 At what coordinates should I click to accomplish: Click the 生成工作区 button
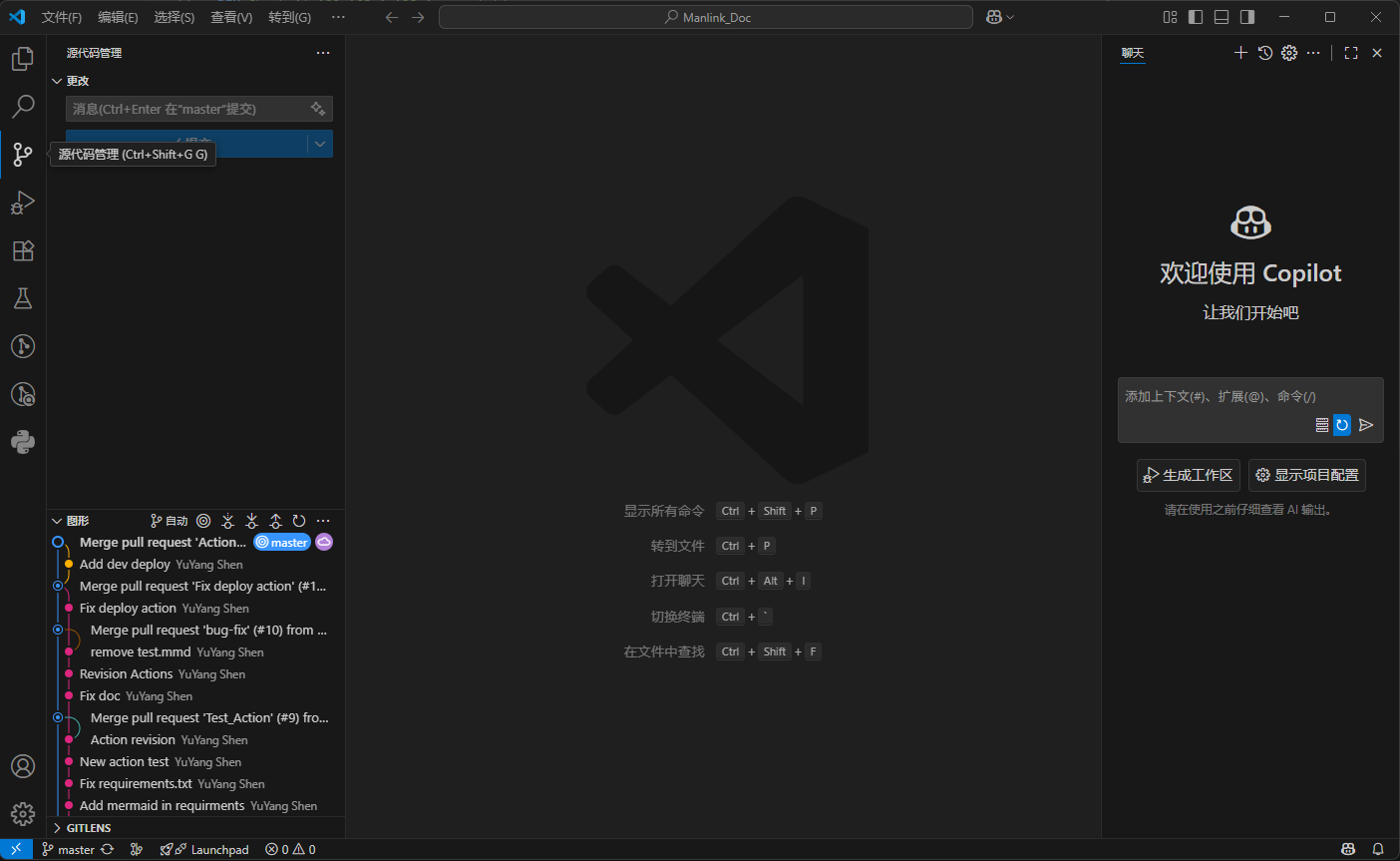tap(1189, 475)
